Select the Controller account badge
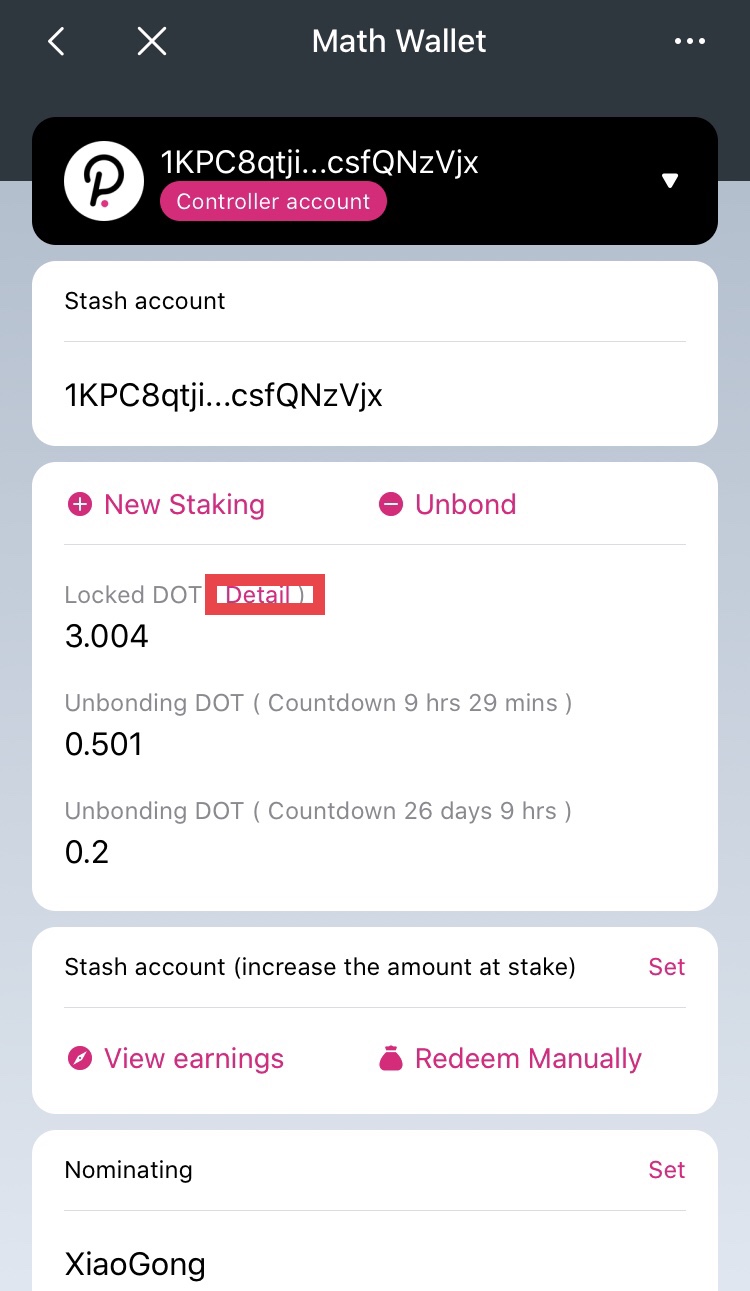 (273, 202)
